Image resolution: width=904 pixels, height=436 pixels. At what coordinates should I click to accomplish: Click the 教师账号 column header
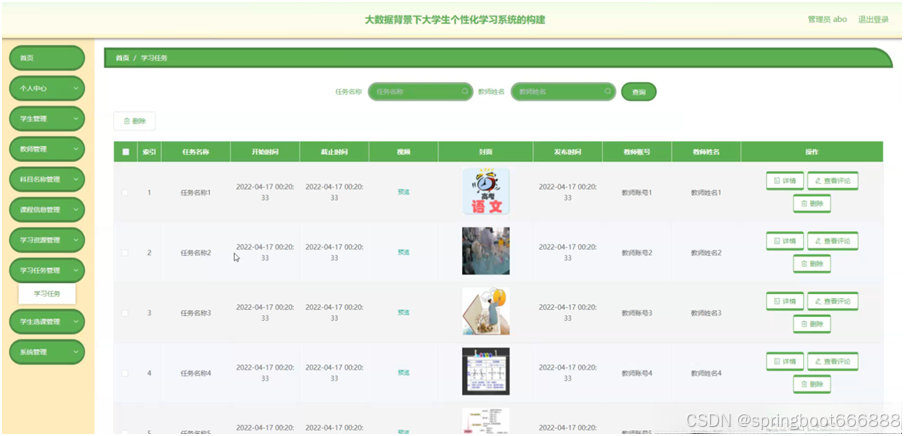click(x=637, y=152)
